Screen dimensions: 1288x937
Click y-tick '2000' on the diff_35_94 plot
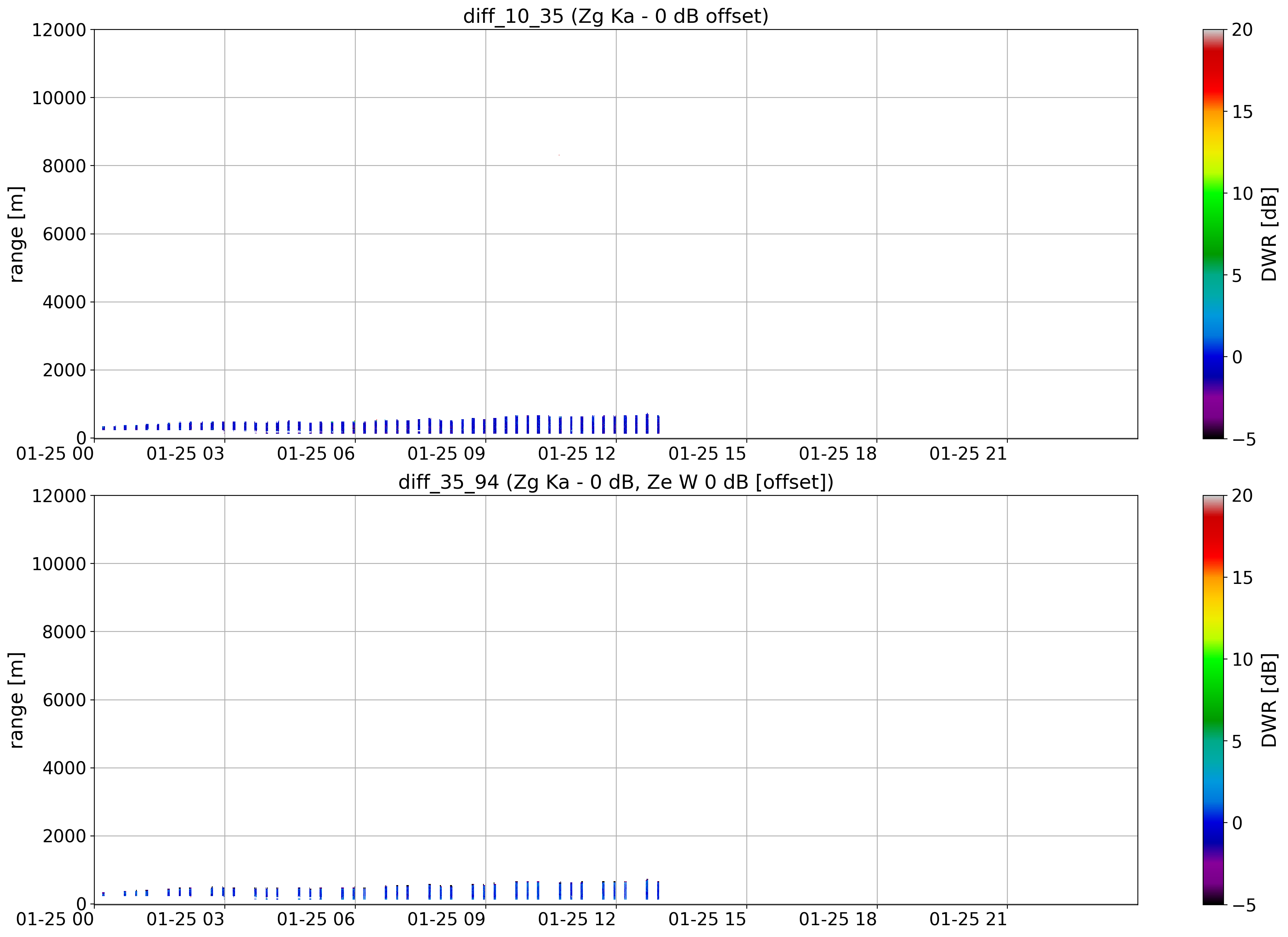click(64, 836)
